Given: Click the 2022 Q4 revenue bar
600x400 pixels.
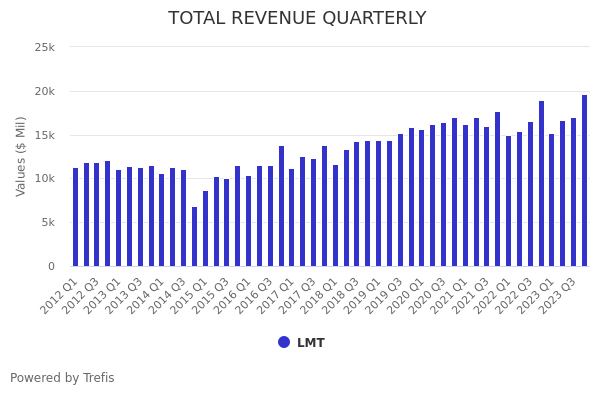Looking at the screenshot, I should pyautogui.click(x=542, y=184).
